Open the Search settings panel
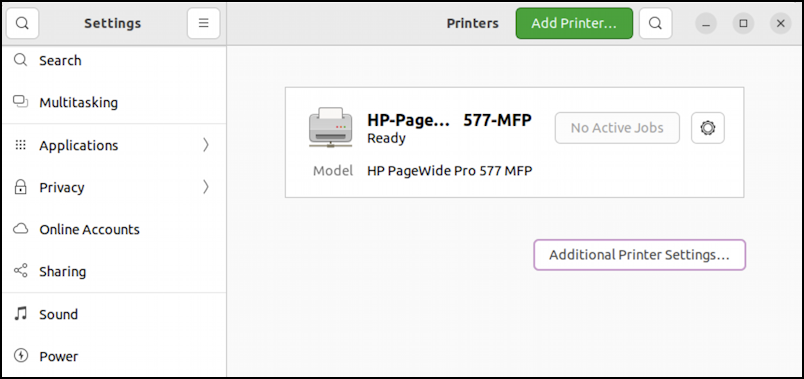Viewport: 804px width, 379px height. point(114,61)
